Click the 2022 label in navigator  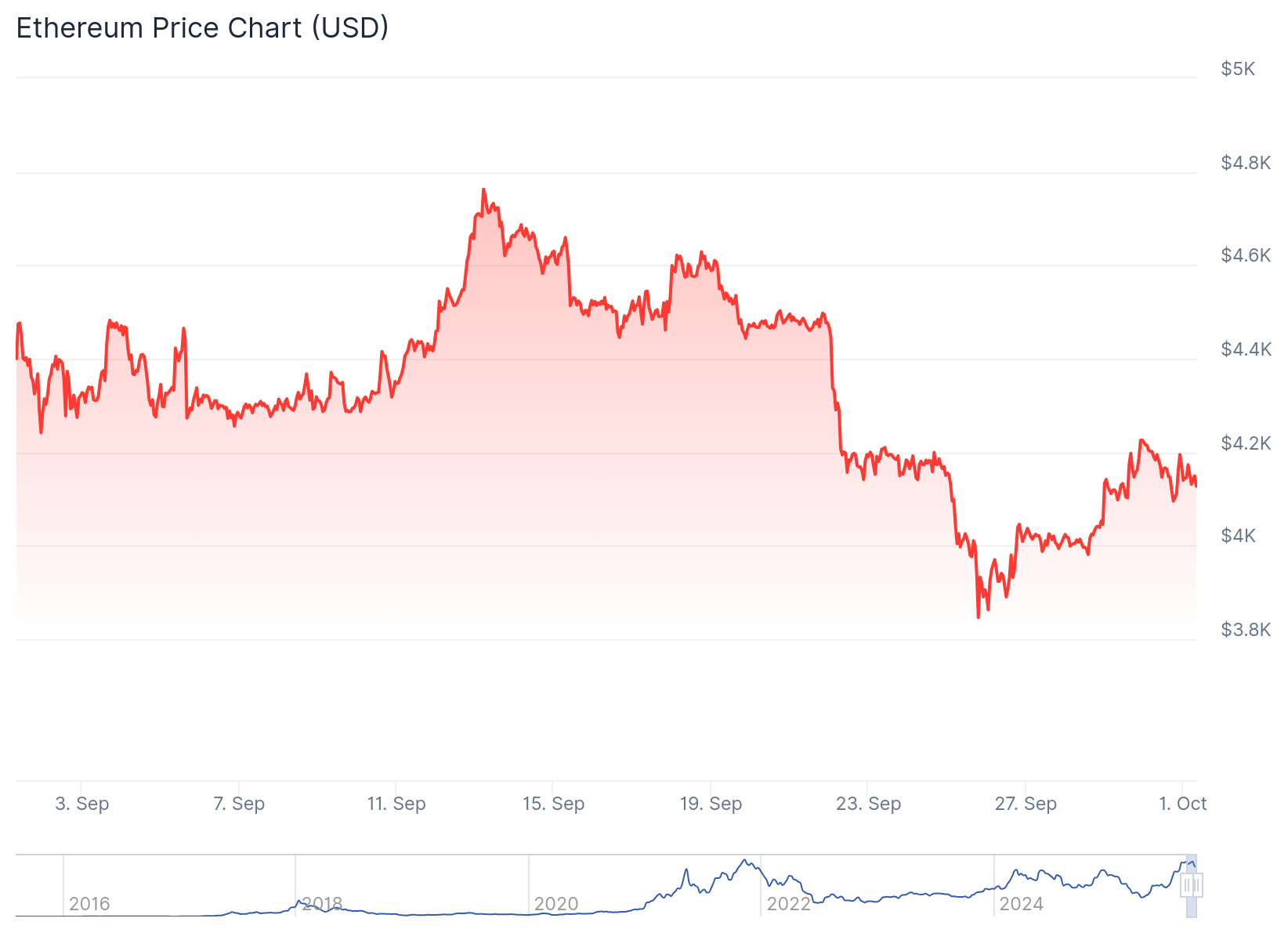(788, 904)
